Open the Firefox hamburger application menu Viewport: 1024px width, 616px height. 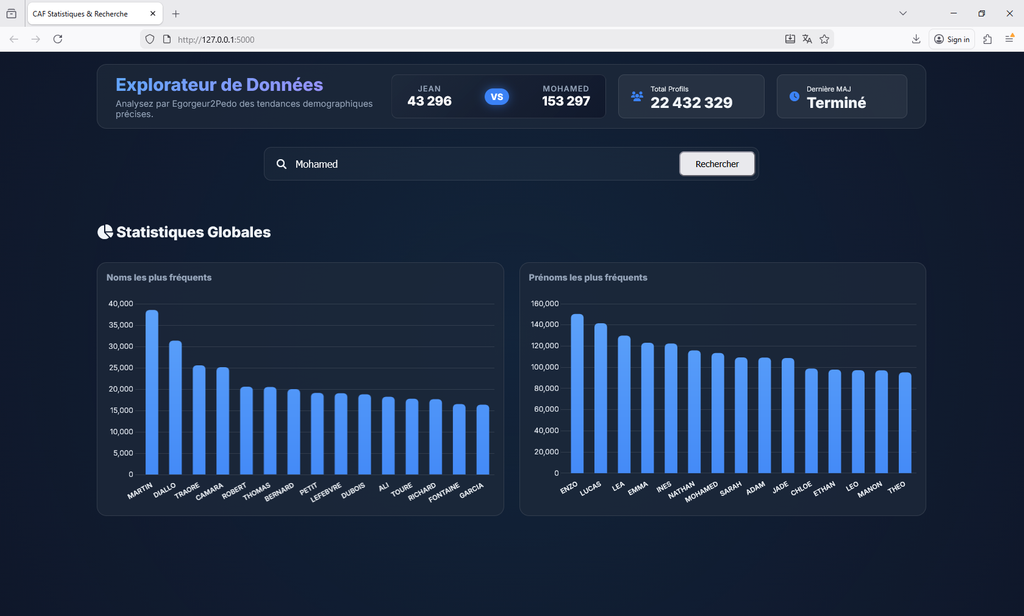pos(1010,39)
